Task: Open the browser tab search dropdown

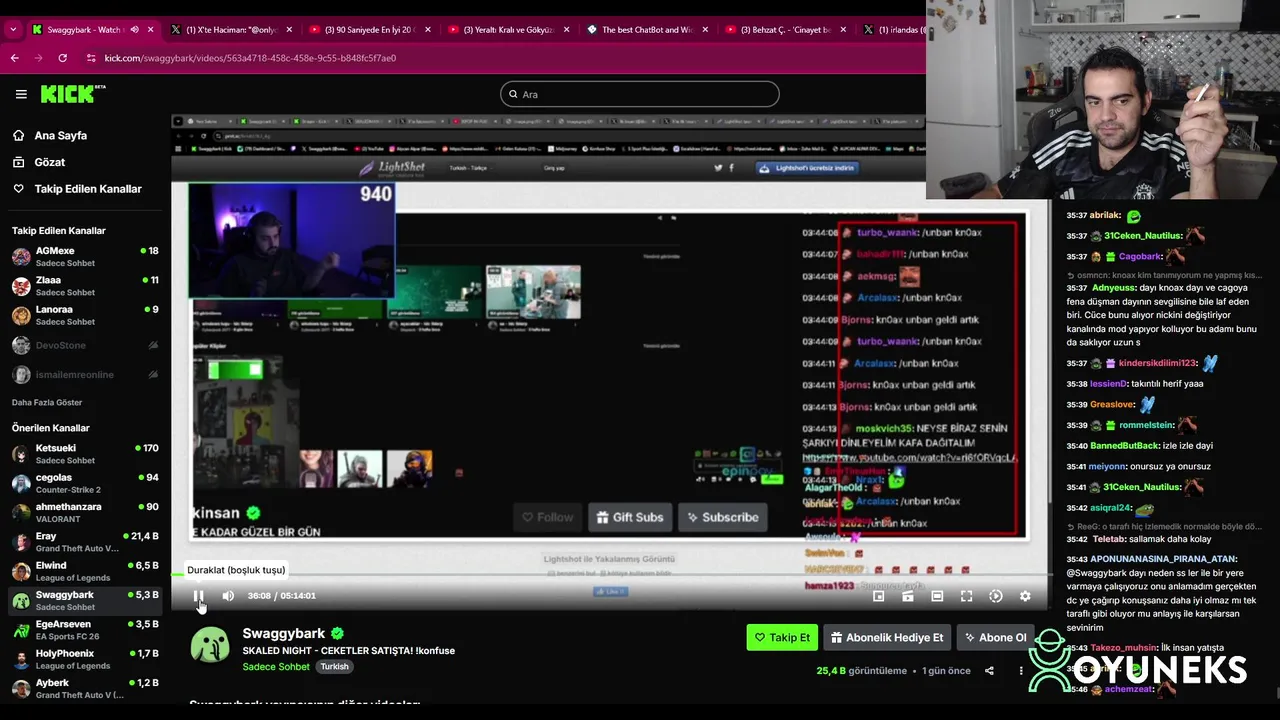Action: tap(12, 30)
